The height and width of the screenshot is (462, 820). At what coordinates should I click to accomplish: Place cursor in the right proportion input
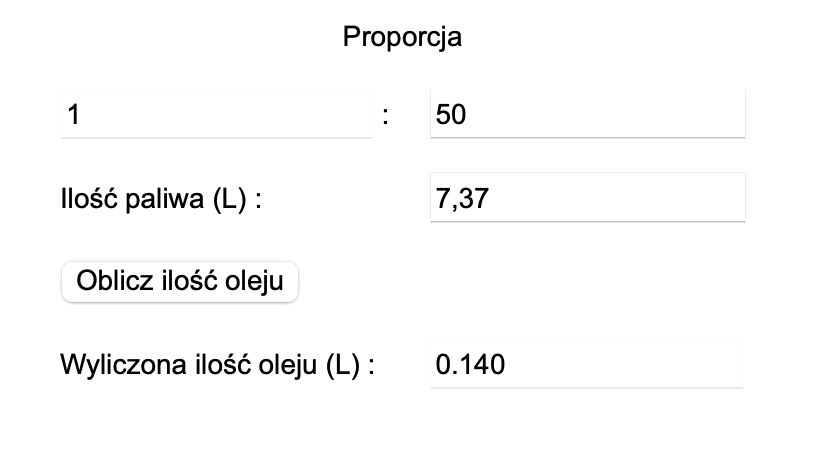(587, 115)
